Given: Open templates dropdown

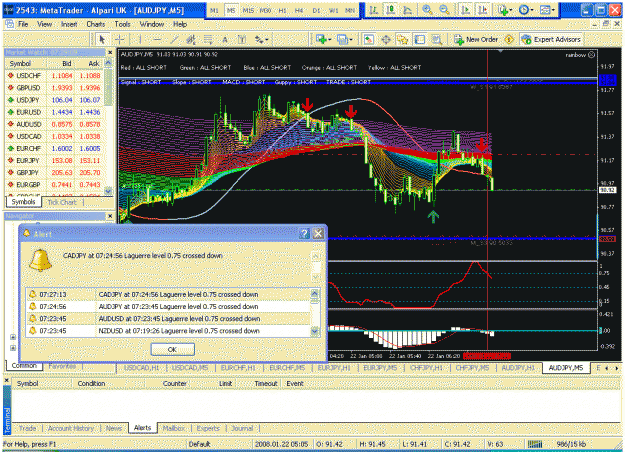Looking at the screenshot, I should click(x=547, y=10).
